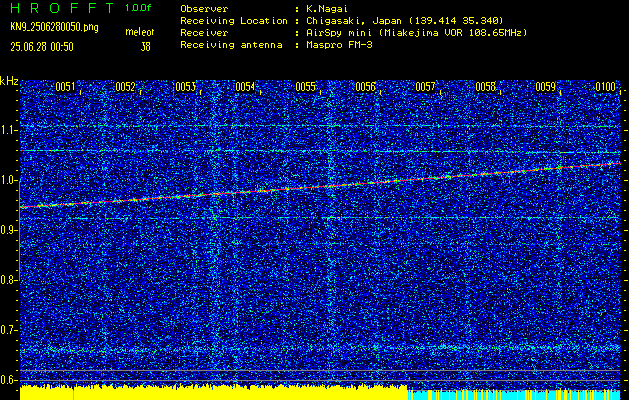The width and height of the screenshot is (629, 400).
Task: Click the 0.8 frequency axis label
Action: (8, 280)
